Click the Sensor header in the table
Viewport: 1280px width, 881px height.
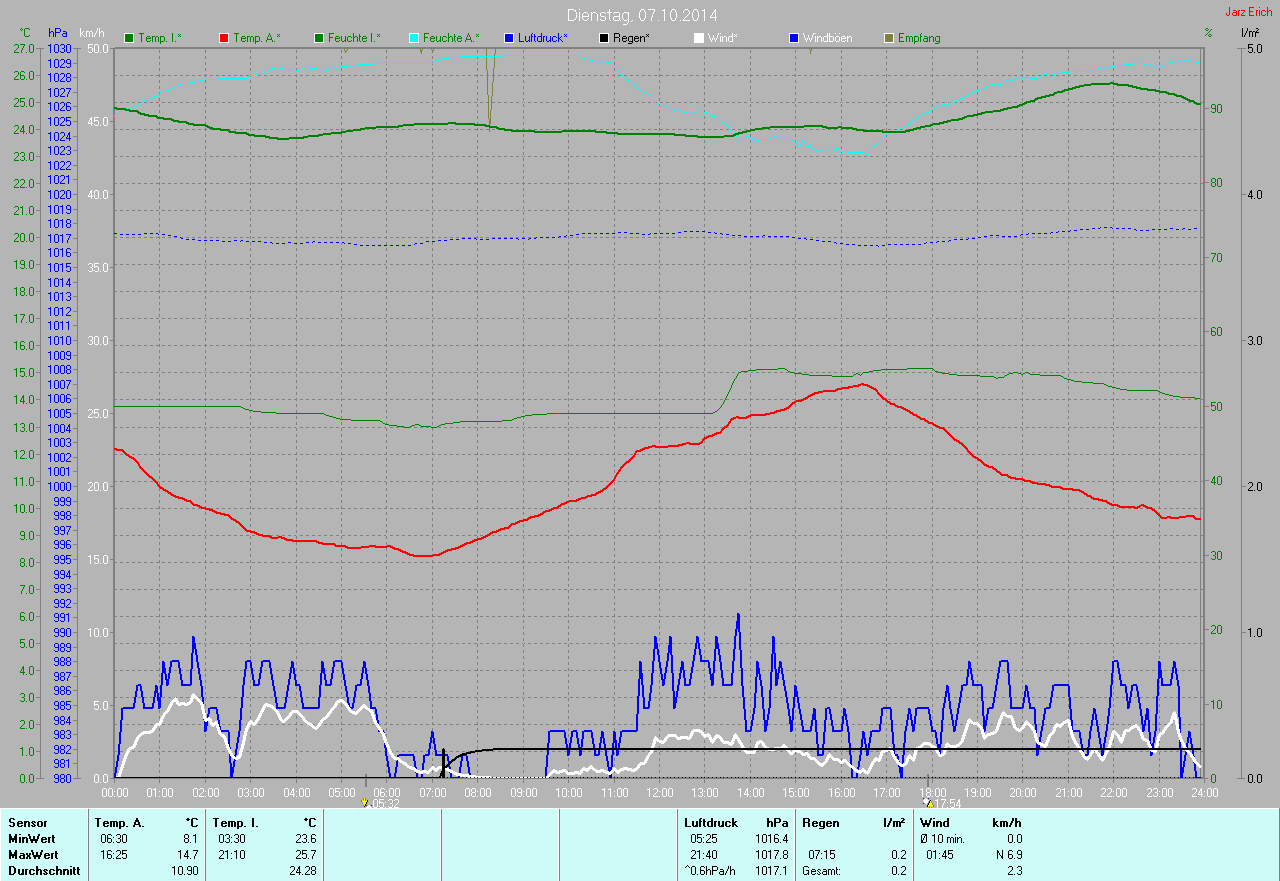tap(27, 823)
